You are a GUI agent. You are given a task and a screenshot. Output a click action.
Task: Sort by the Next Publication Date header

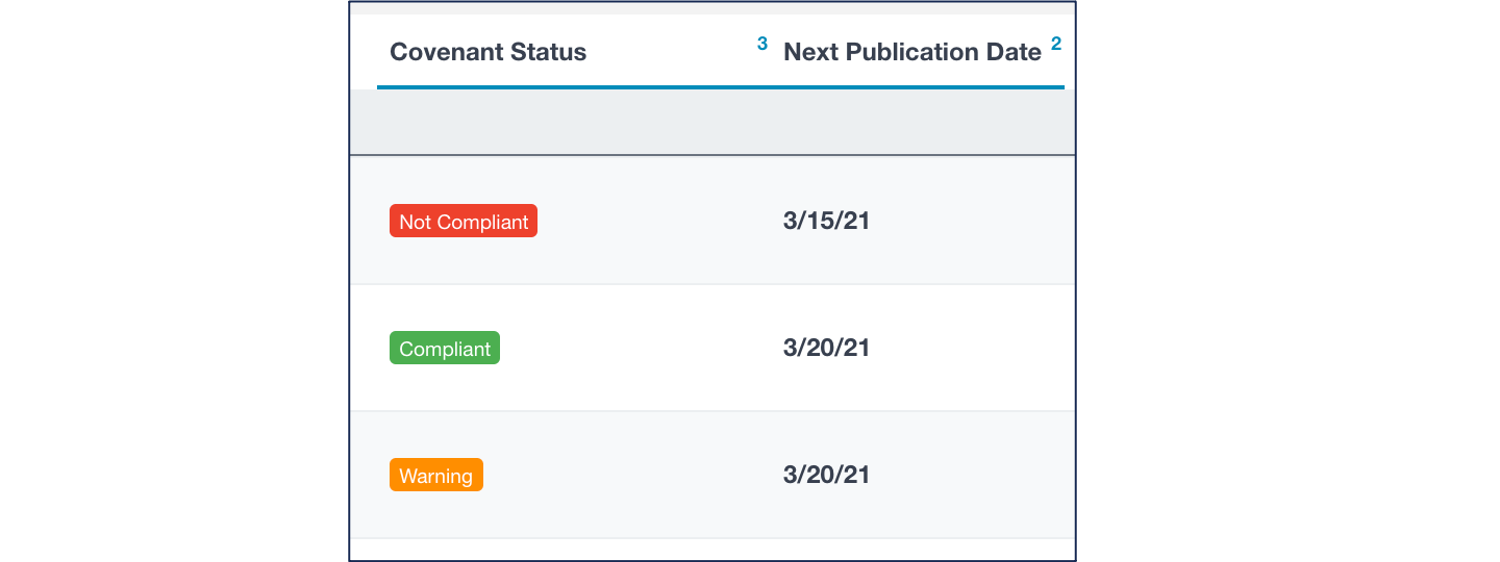pos(911,52)
